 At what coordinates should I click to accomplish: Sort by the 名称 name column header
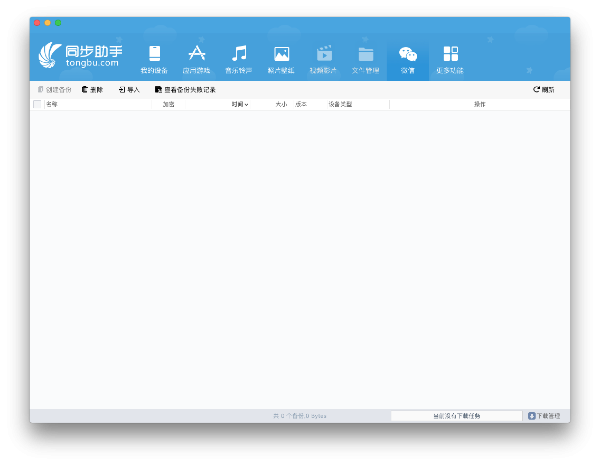click(x=52, y=104)
